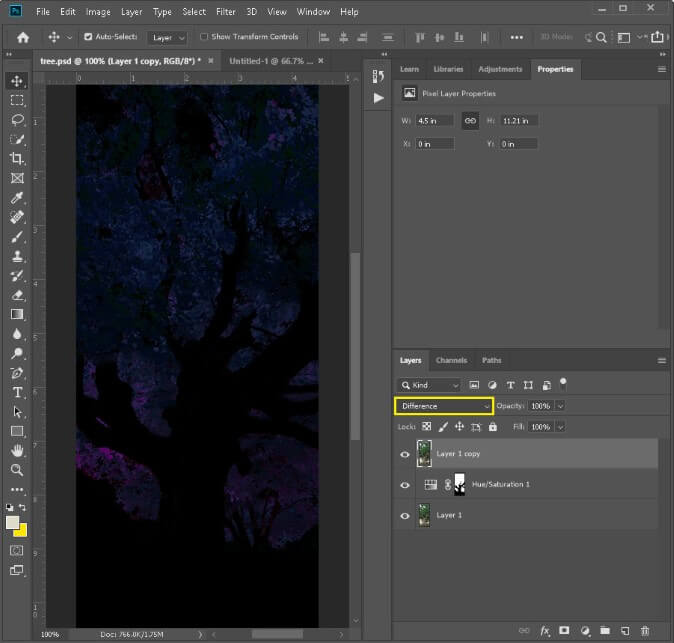This screenshot has width=674, height=643.
Task: Switch to the Channels tab
Action: [451, 360]
